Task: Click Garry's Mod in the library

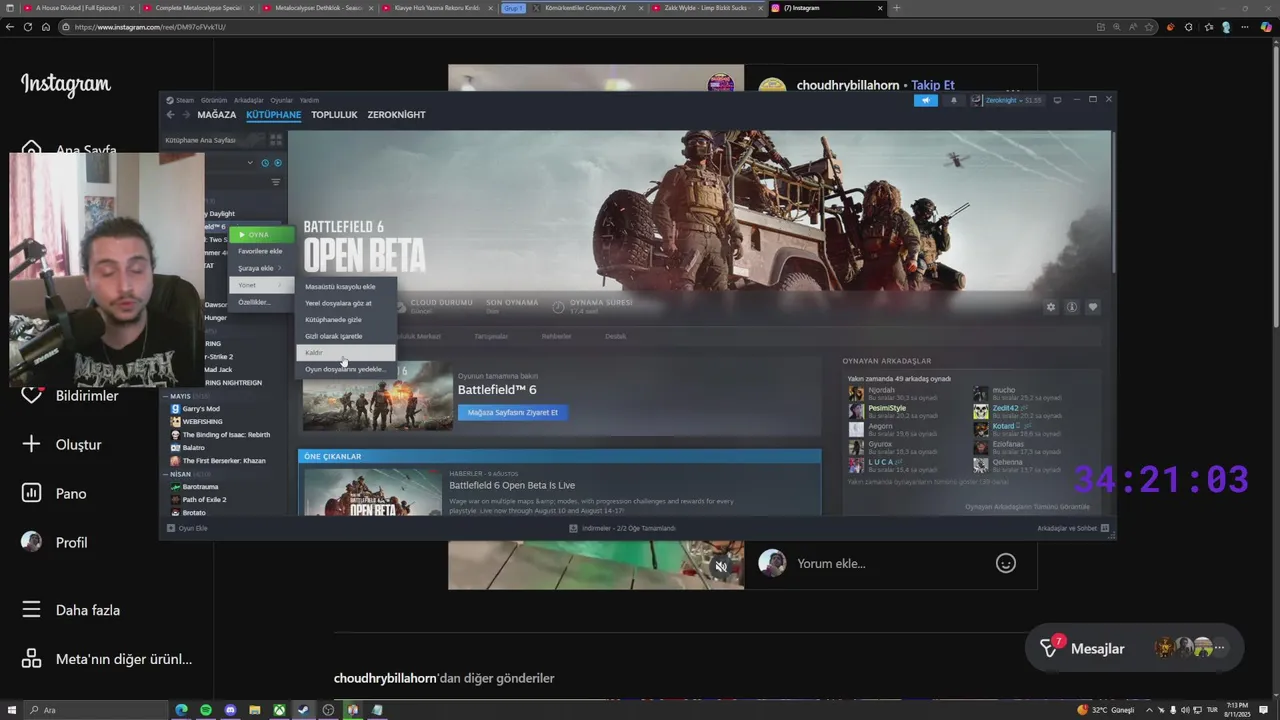Action: click(201, 409)
